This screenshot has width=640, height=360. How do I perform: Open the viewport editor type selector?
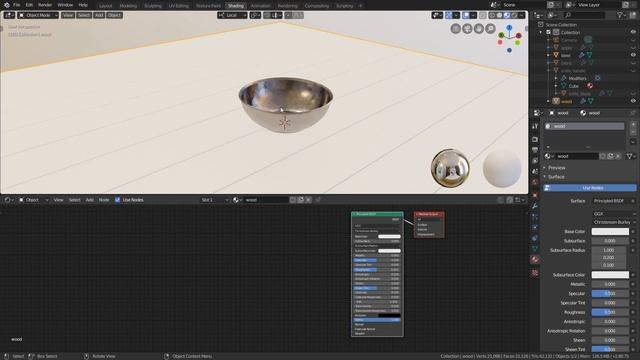pyautogui.click(x=9, y=15)
